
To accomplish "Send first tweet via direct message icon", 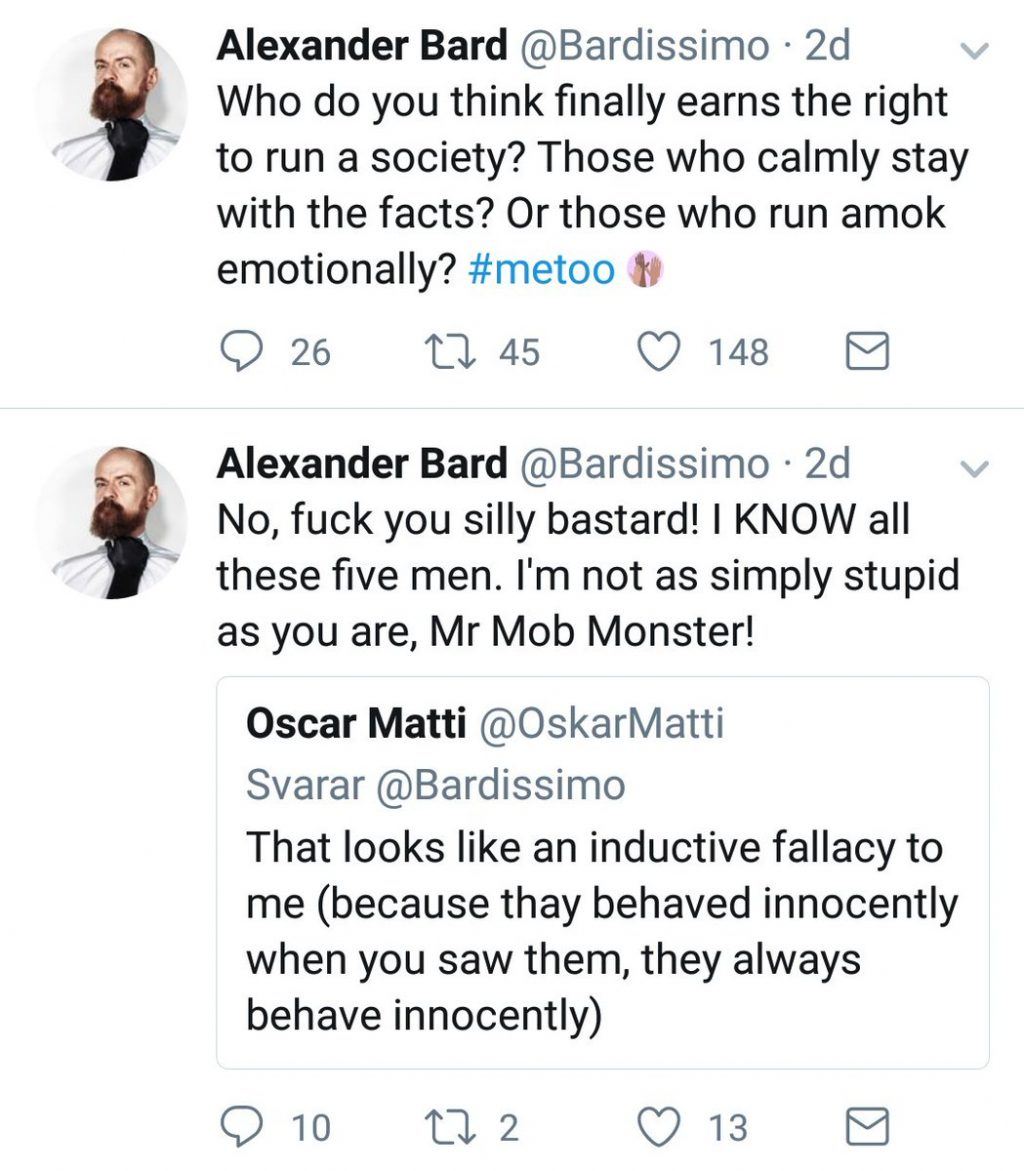I will 867,352.
